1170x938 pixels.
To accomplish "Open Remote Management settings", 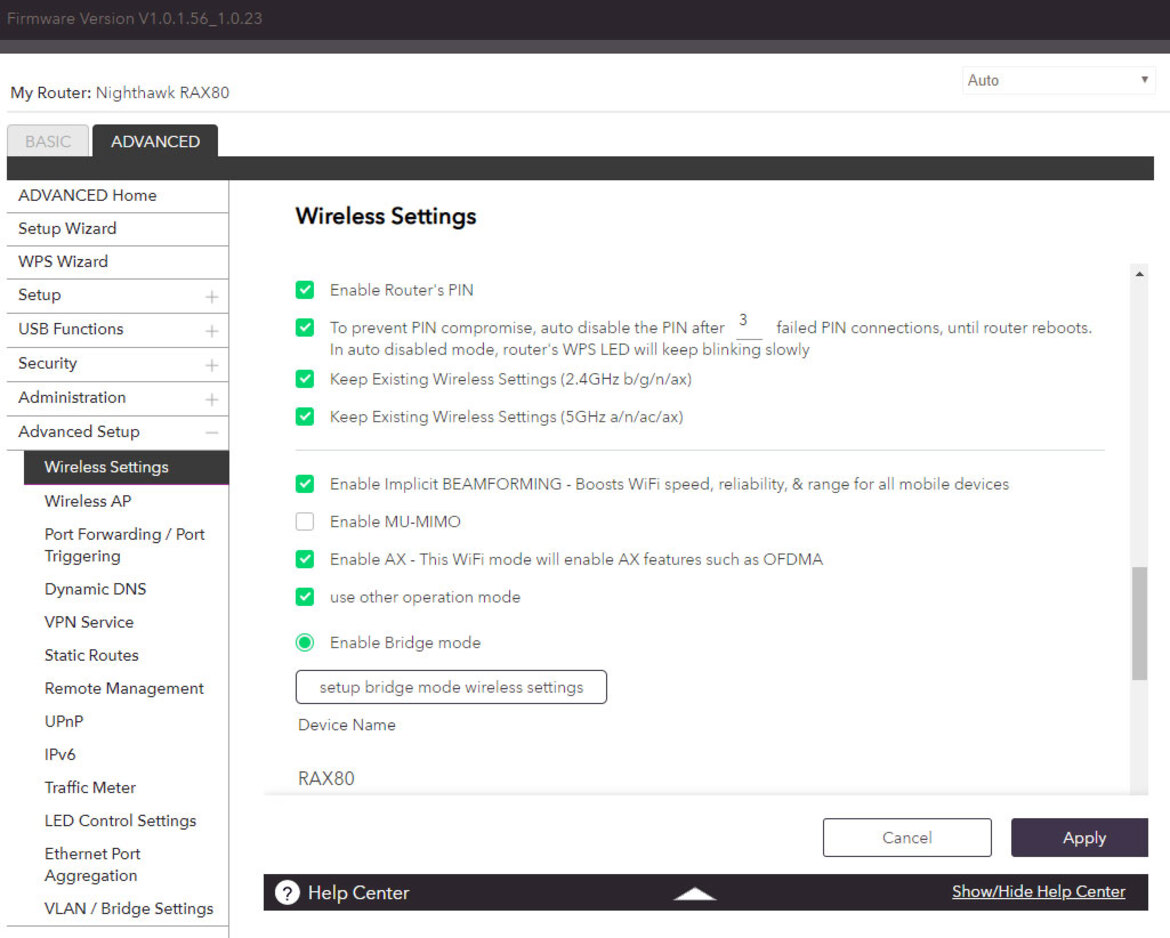I will (124, 688).
